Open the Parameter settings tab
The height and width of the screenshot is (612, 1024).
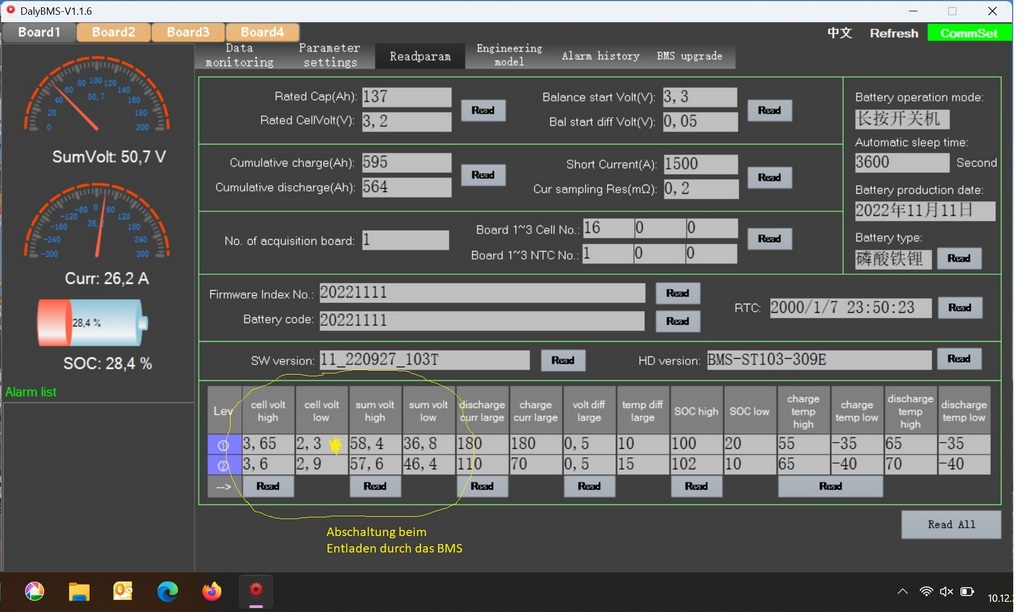coord(330,56)
